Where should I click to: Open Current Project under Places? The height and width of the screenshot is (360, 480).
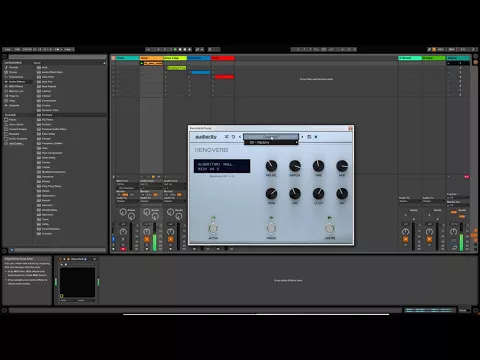(18, 129)
